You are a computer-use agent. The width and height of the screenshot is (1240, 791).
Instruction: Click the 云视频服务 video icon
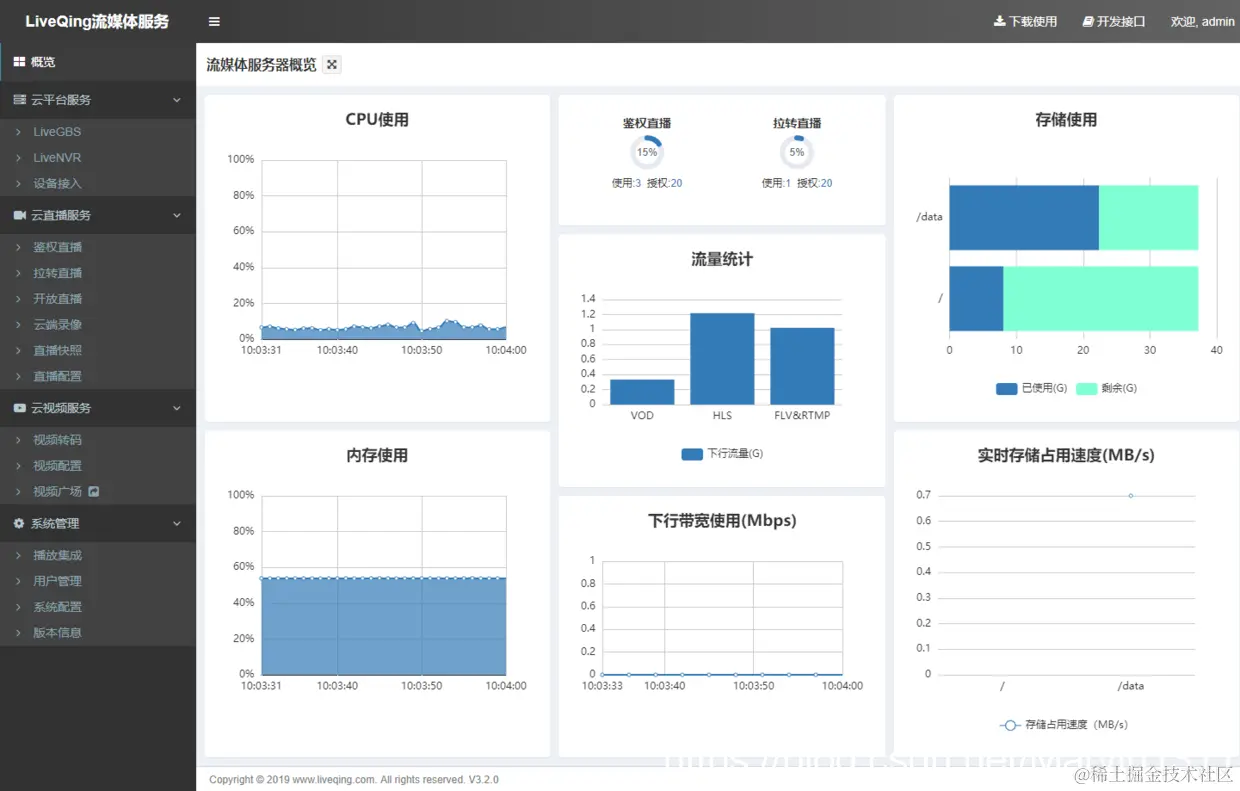(20, 408)
